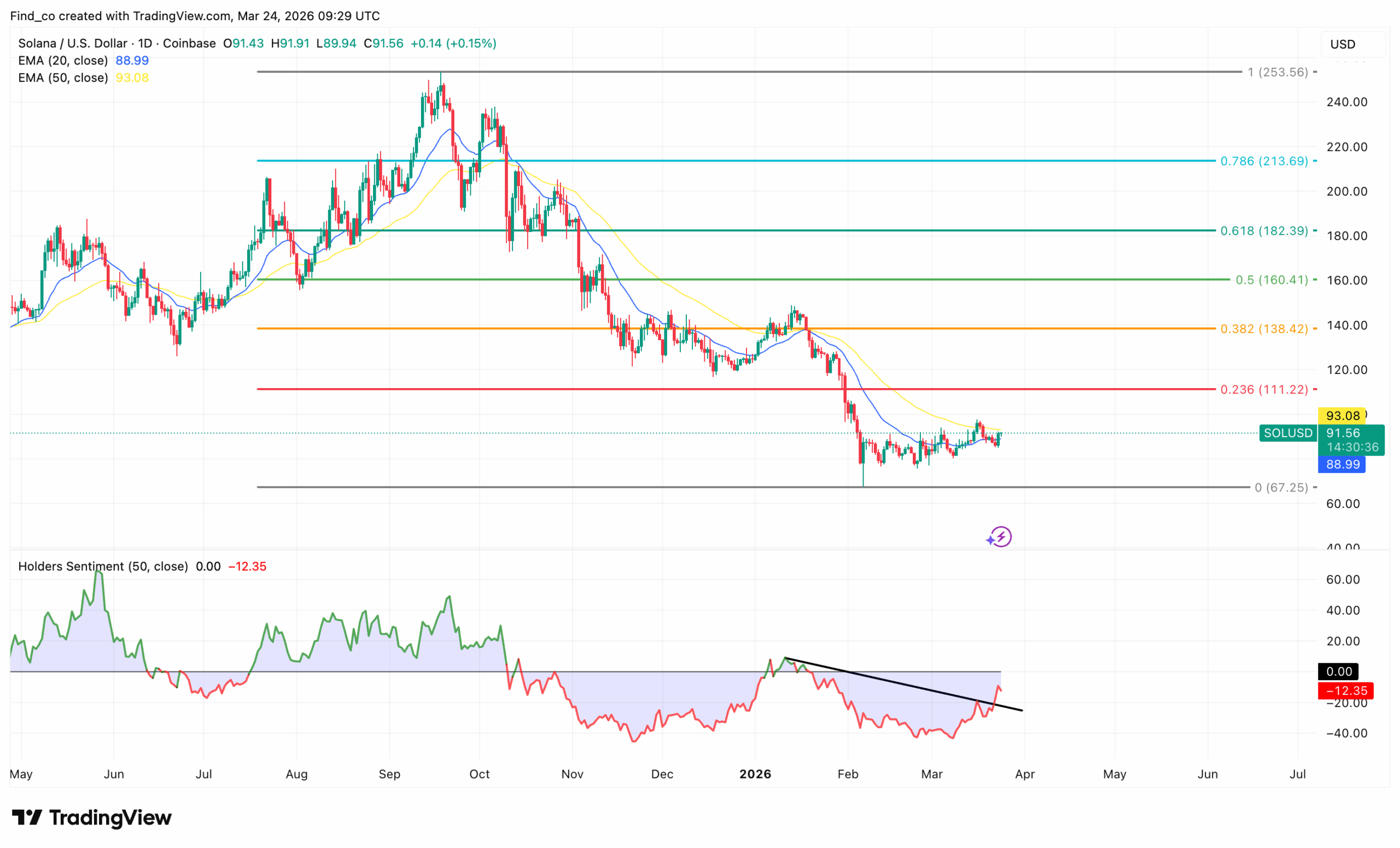Click the Jun label near chart start
1400x848 pixels.
point(114,774)
